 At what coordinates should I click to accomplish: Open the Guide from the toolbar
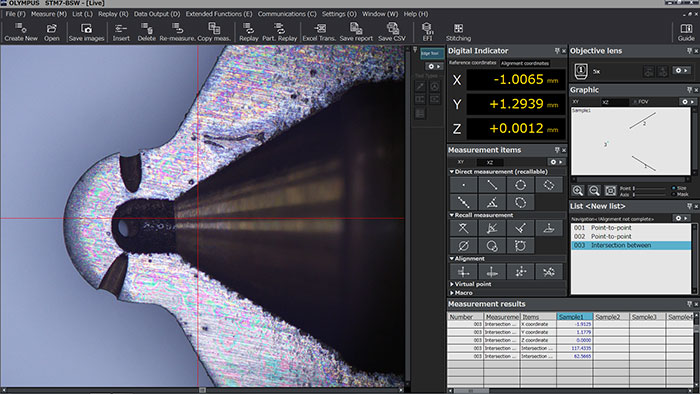686,32
